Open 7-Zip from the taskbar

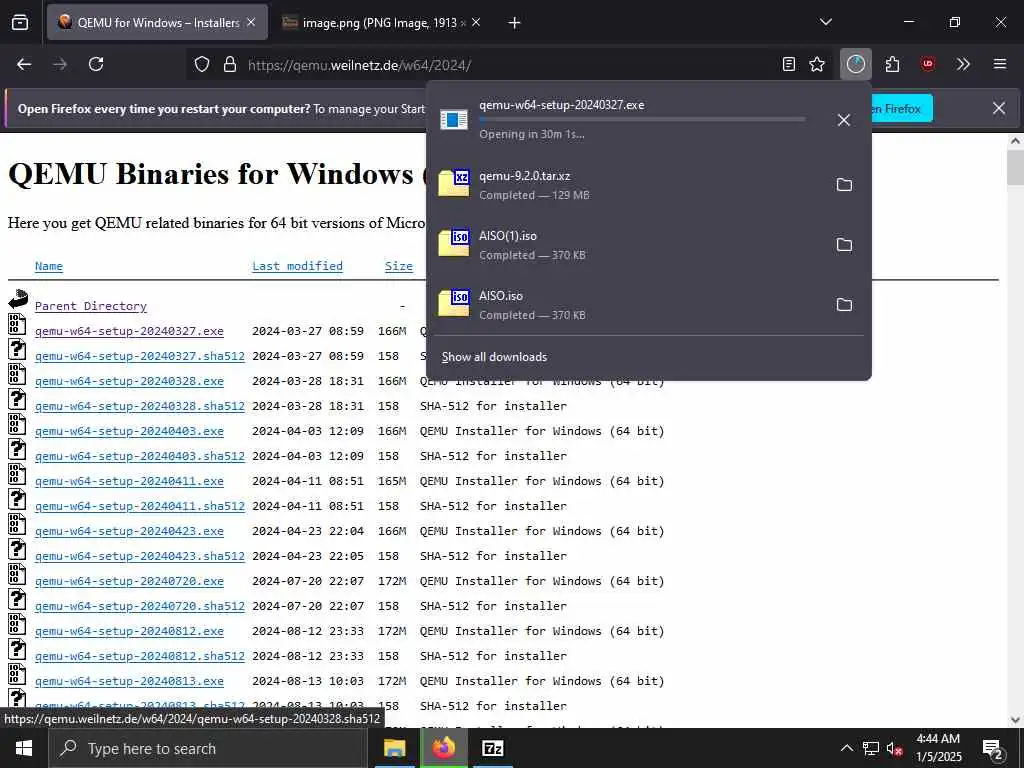click(x=492, y=748)
